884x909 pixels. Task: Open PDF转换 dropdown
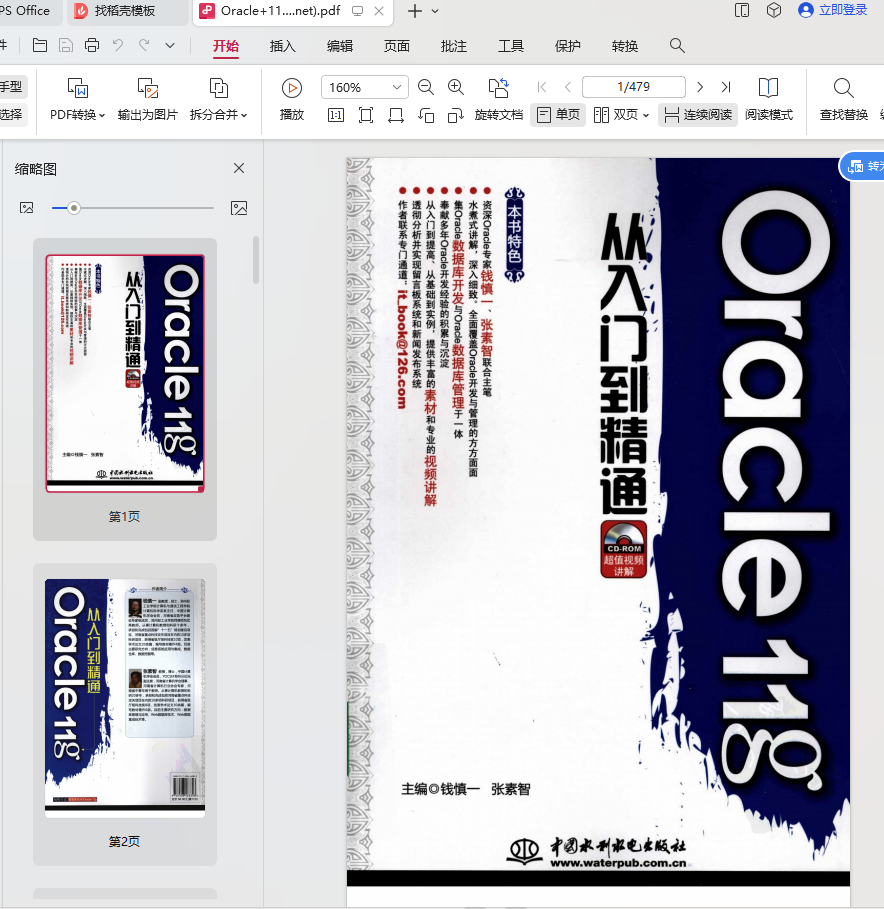click(x=77, y=99)
